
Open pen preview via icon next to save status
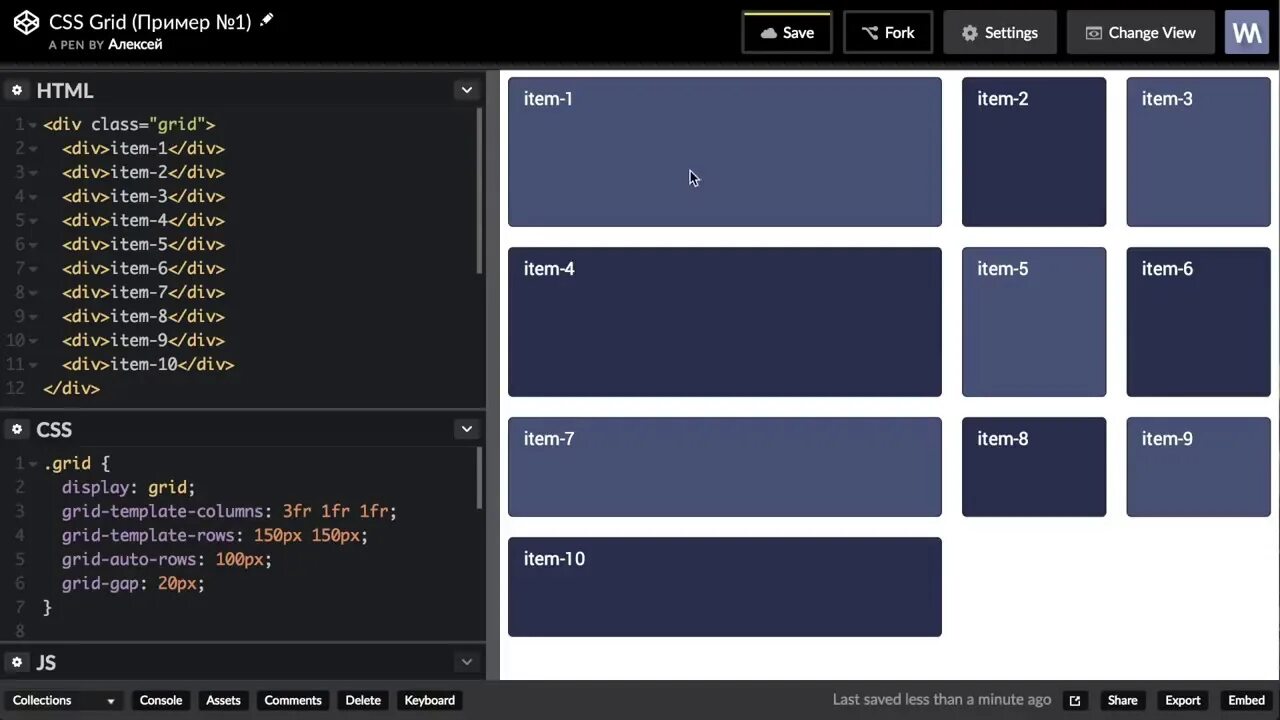pyautogui.click(x=1075, y=700)
